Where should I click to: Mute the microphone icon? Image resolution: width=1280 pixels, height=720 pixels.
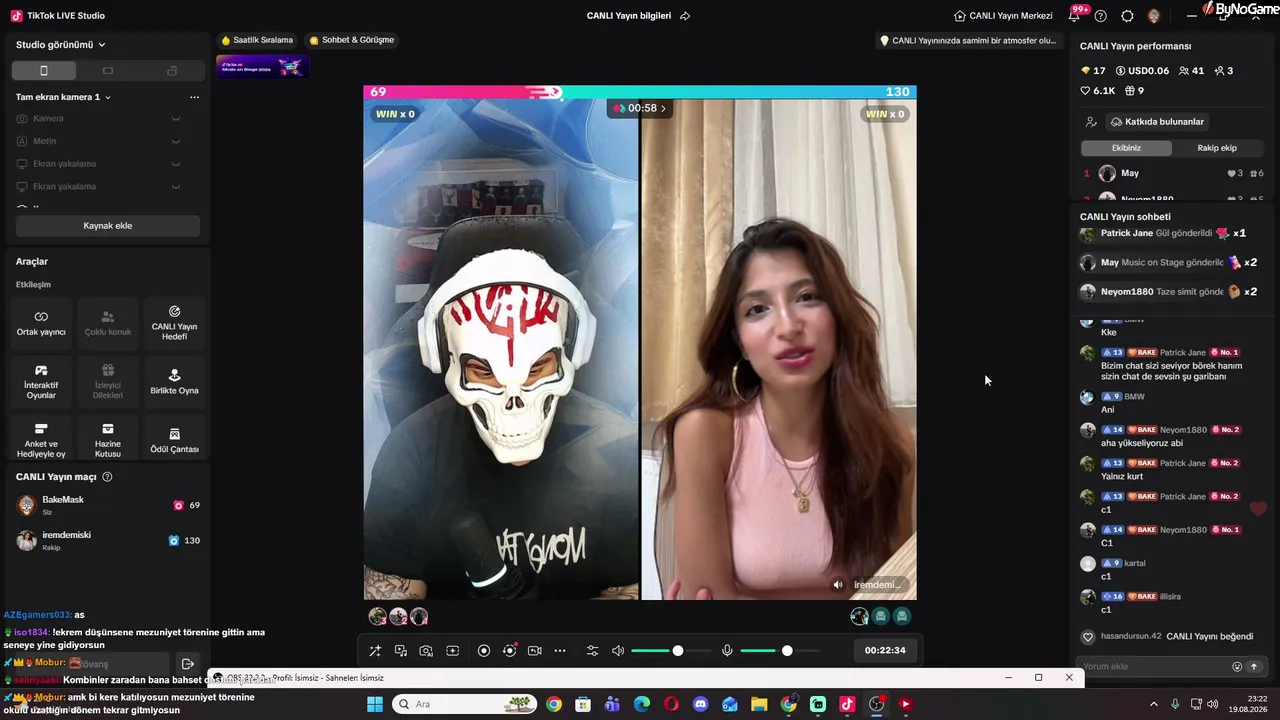(727, 651)
